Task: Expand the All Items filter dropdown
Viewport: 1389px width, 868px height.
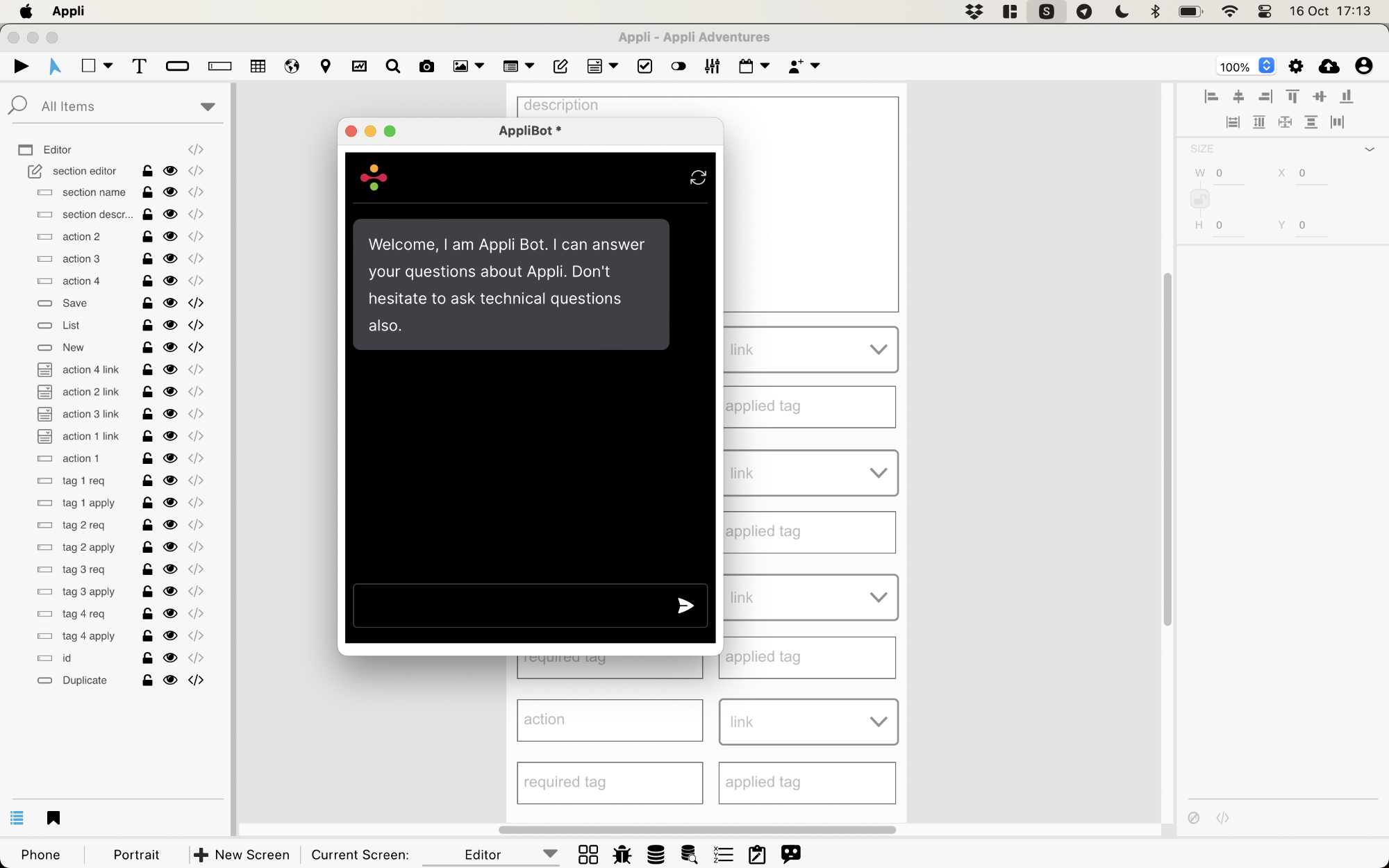Action: pyautogui.click(x=208, y=106)
